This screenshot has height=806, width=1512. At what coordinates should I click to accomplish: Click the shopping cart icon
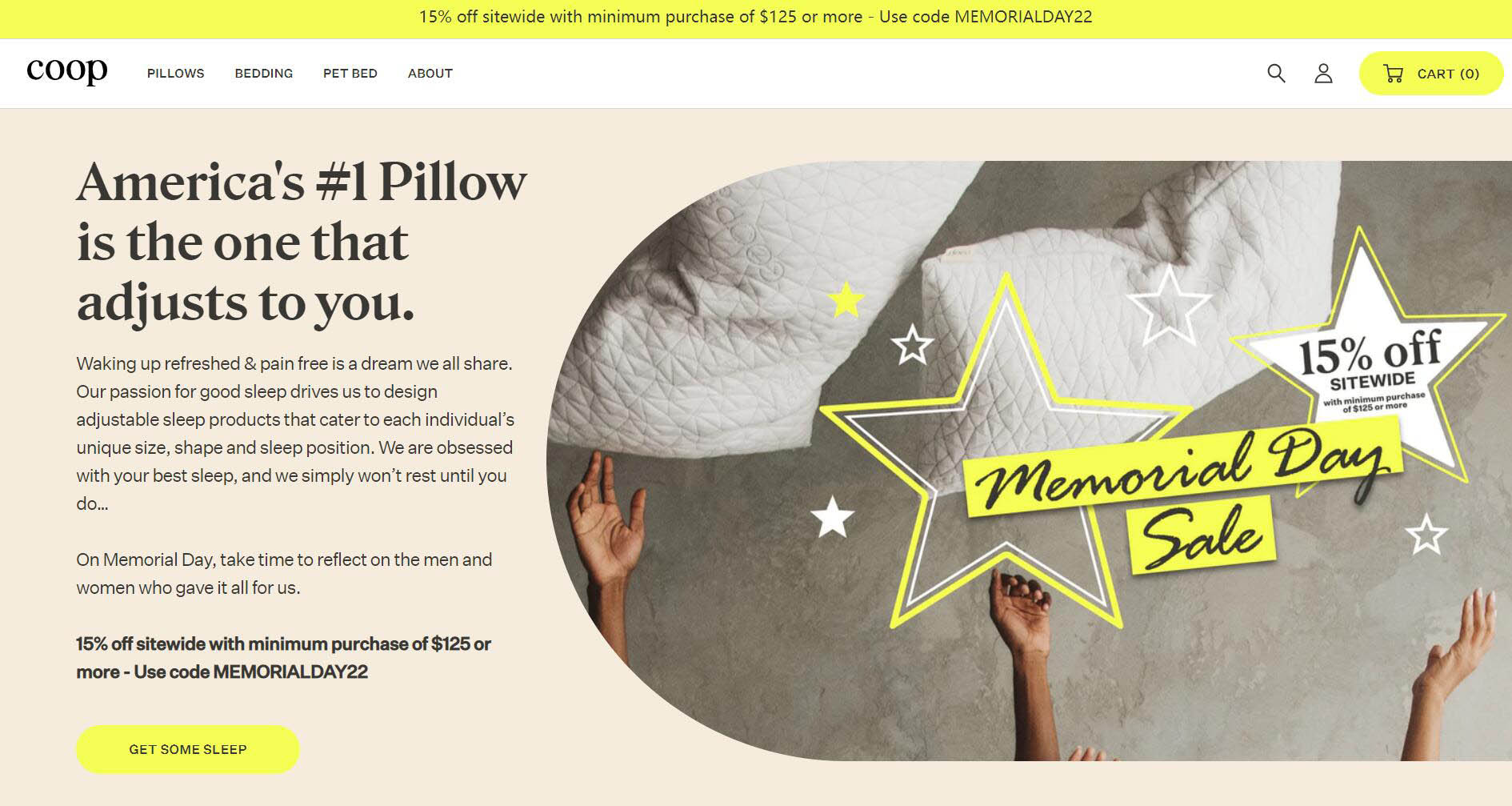click(x=1393, y=74)
